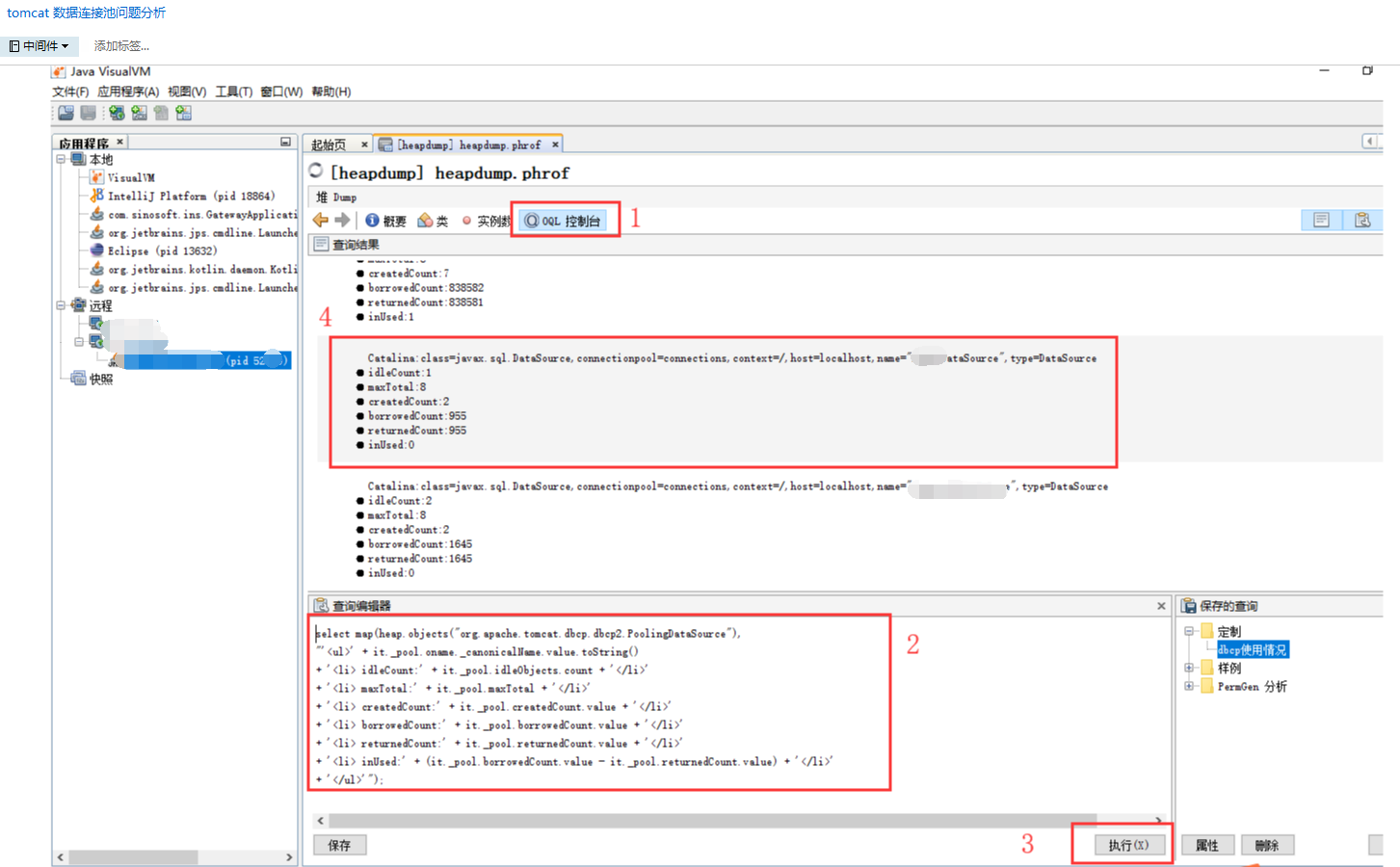The height and width of the screenshot is (867, 1400).
Task: Collapse the 定制 saved queries folder
Action: pos(1189,631)
